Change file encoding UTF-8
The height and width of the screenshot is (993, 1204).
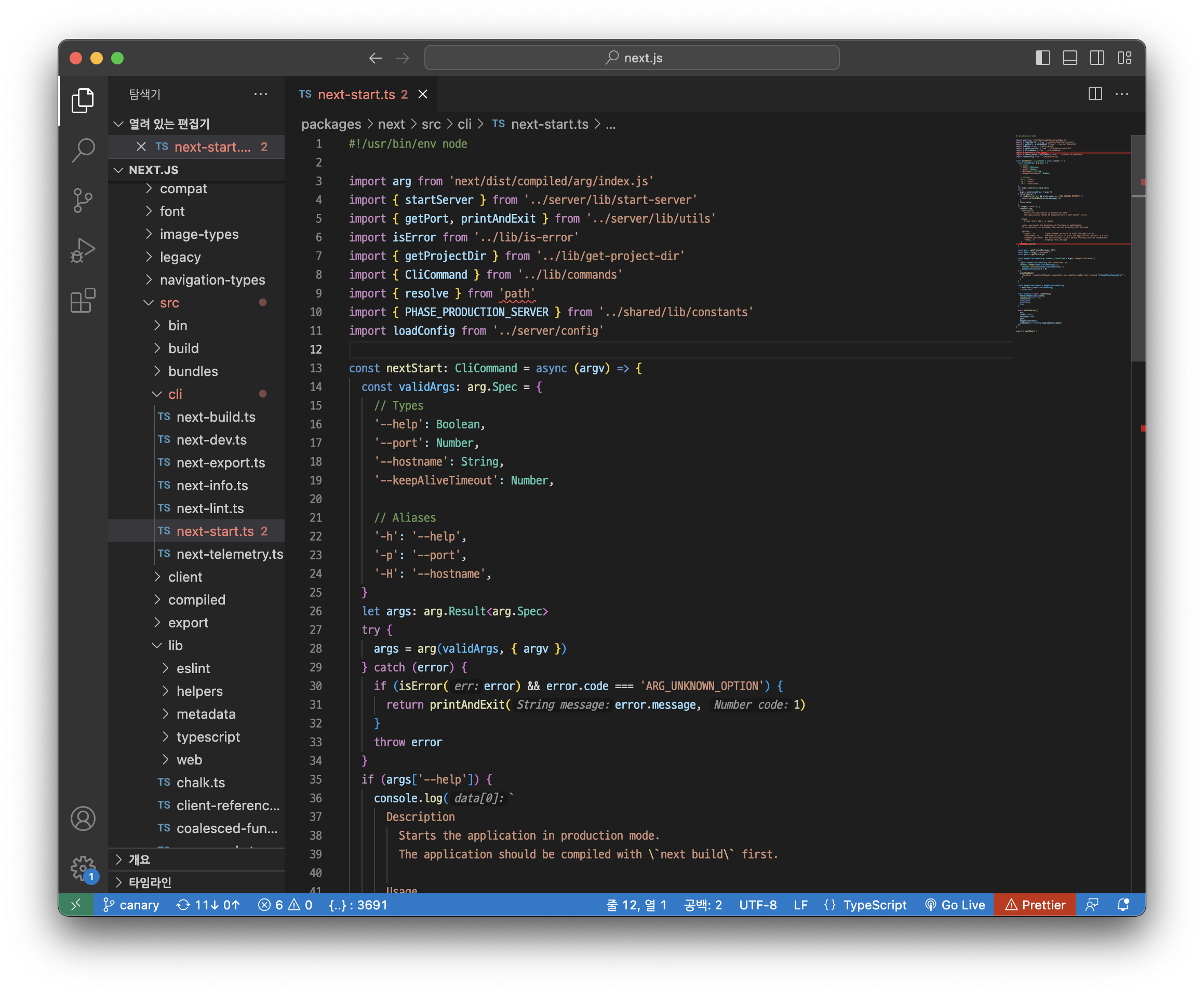758,904
